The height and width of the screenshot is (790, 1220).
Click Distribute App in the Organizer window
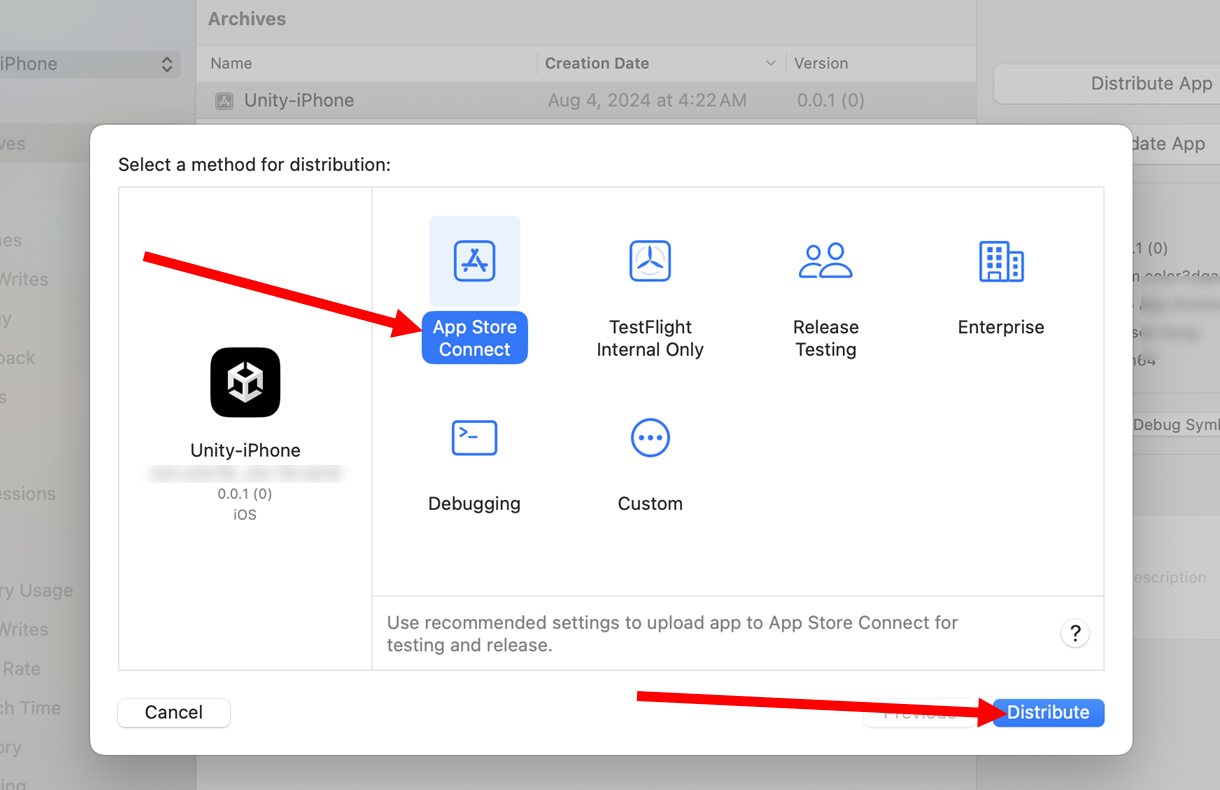click(1151, 84)
